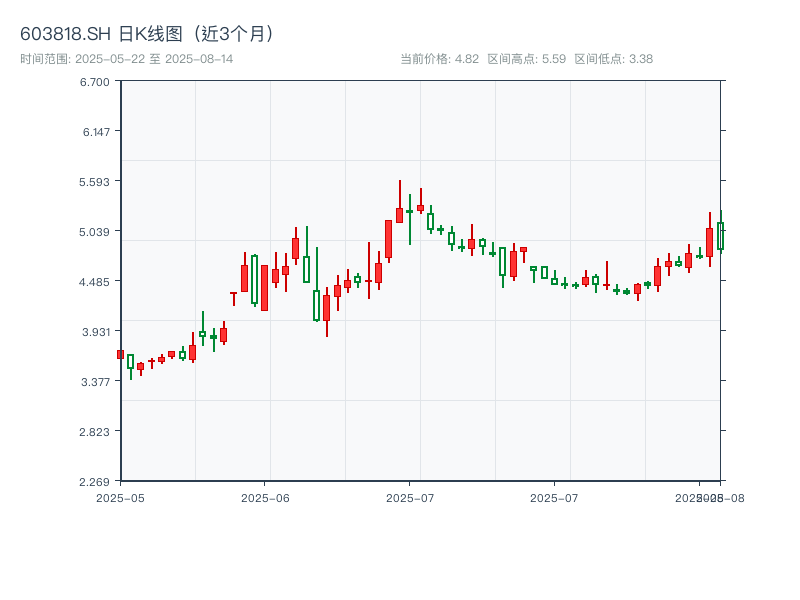Click the red candlestick with the highest peak
The height and width of the screenshot is (600, 800).
[399, 214]
